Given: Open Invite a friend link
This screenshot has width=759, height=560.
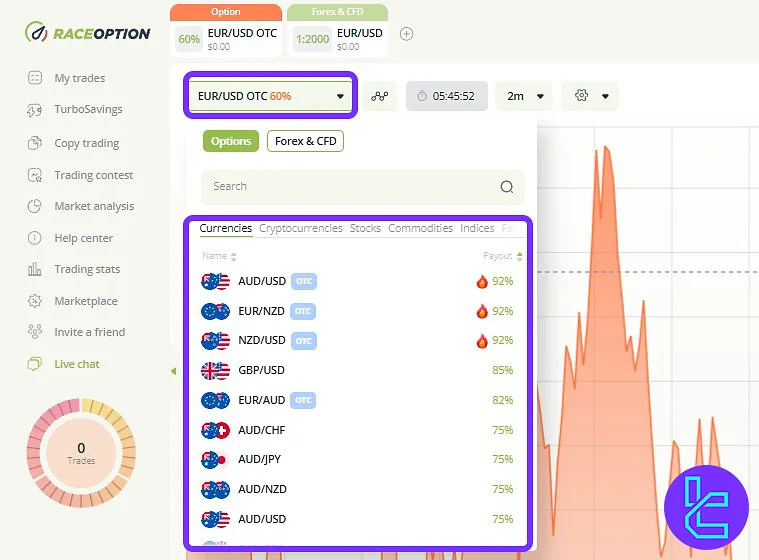Looking at the screenshot, I should pos(90,332).
